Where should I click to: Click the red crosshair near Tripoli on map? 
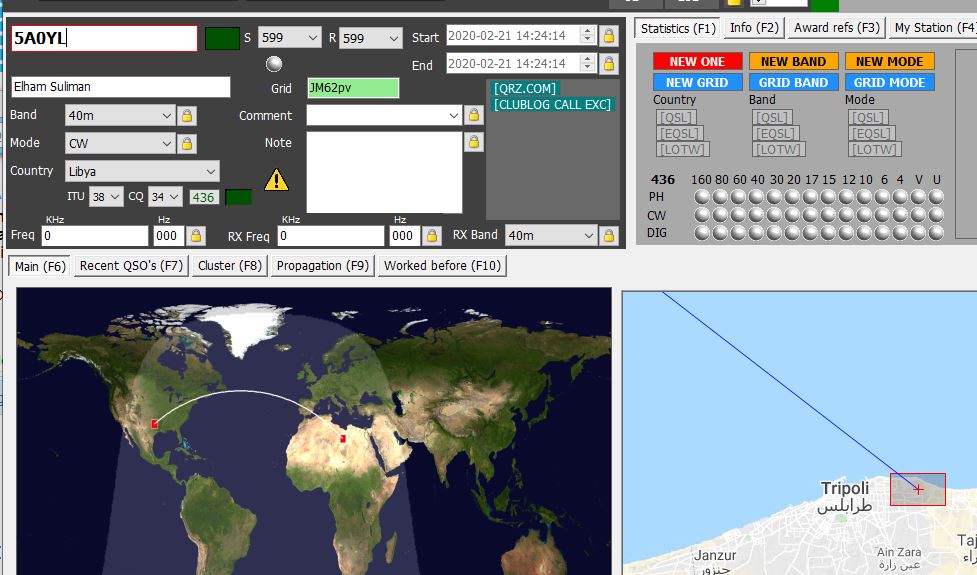pos(918,490)
